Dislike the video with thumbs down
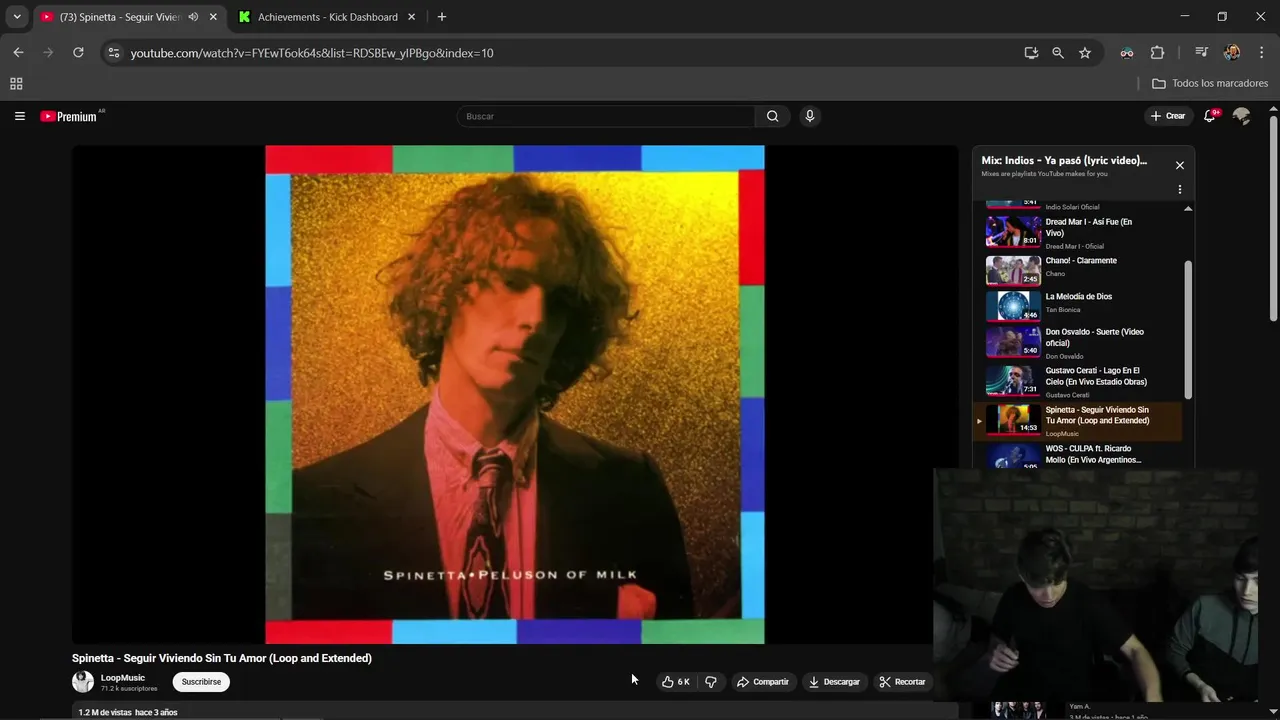The image size is (1280, 720). tap(711, 682)
